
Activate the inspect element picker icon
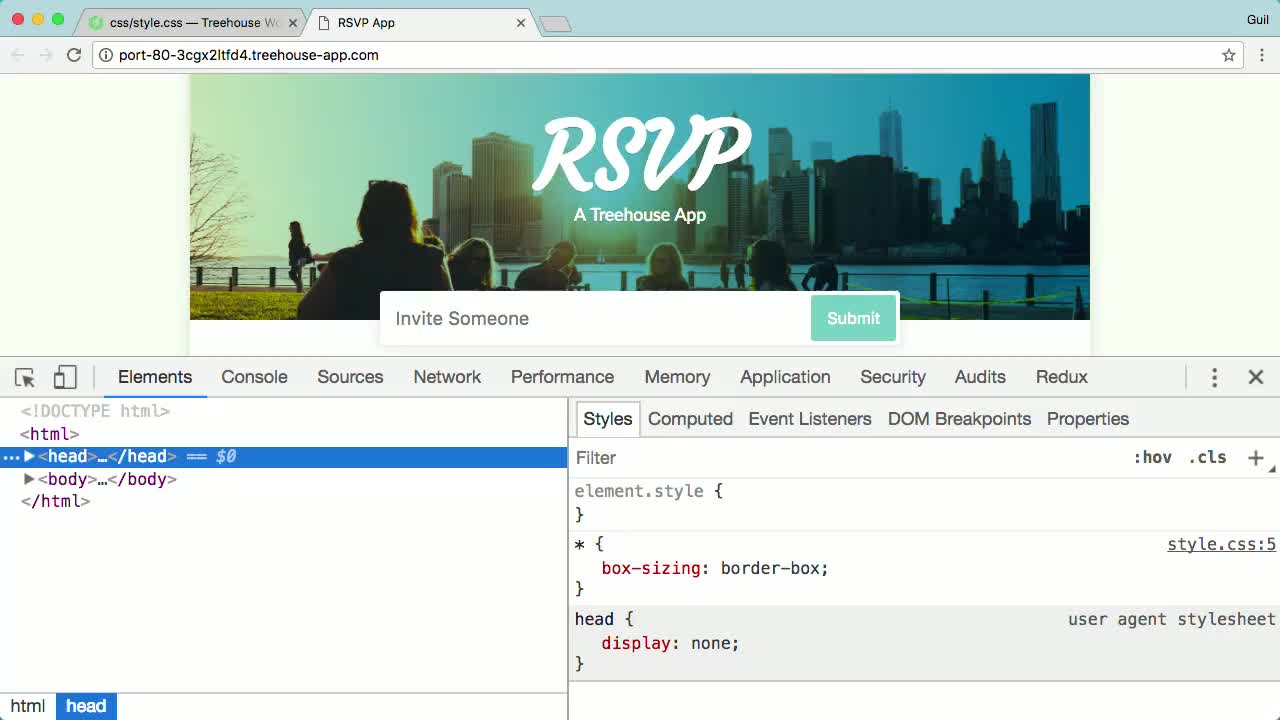[24, 377]
